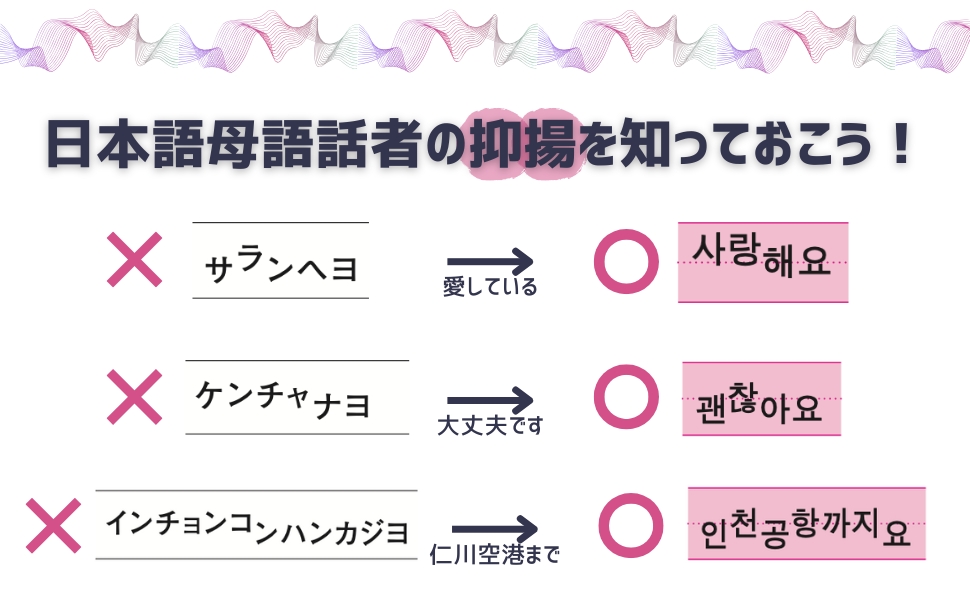Click the pink 인천공항까지요 Korean box
The image size is (970, 600).
807,523
